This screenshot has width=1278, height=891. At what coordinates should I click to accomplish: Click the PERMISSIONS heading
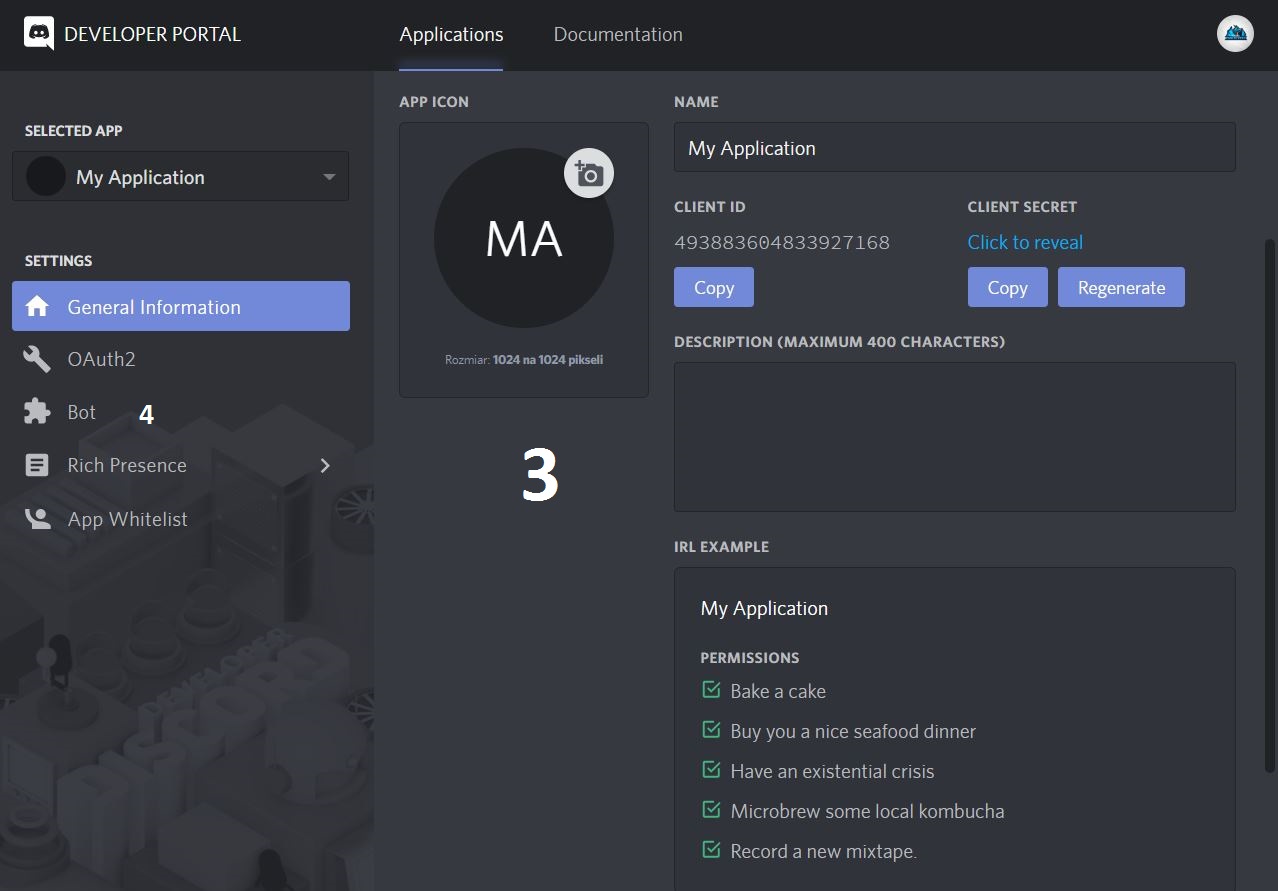(750, 658)
